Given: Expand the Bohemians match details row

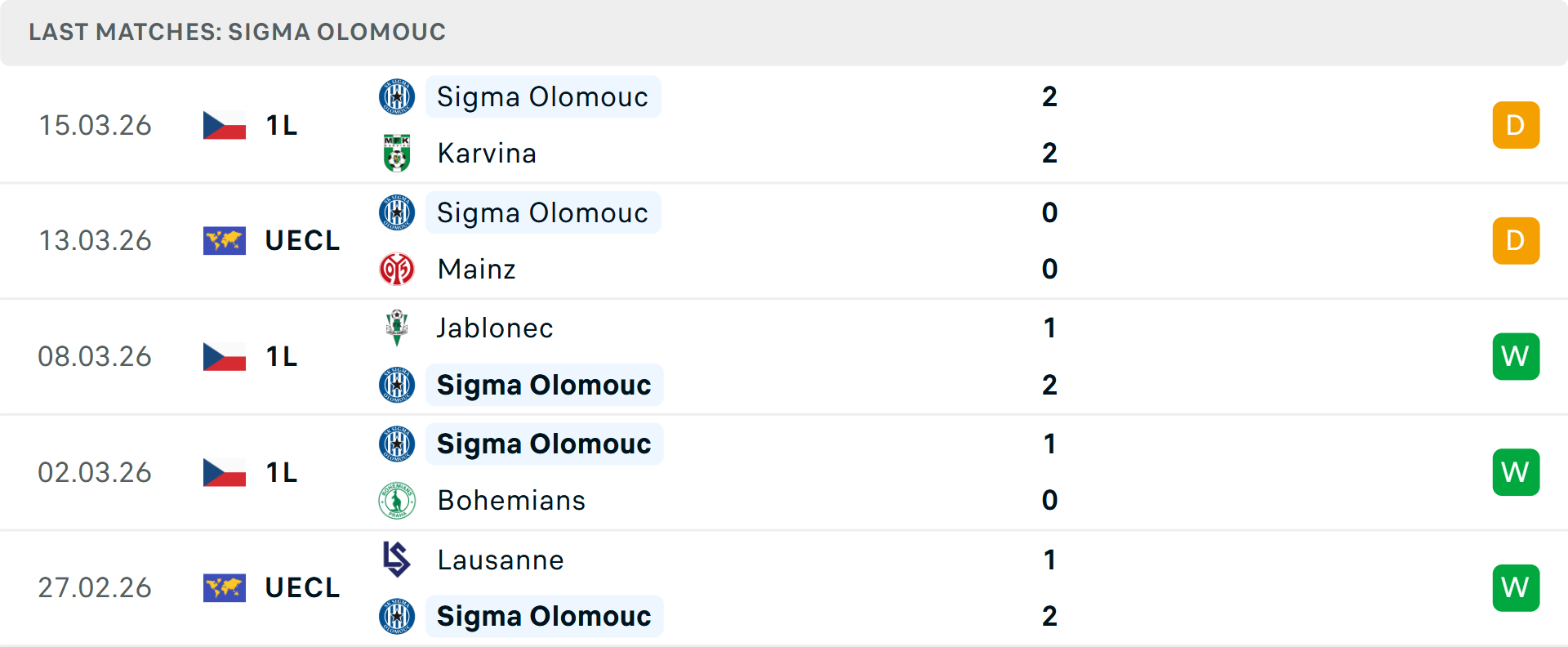Looking at the screenshot, I should click(784, 471).
